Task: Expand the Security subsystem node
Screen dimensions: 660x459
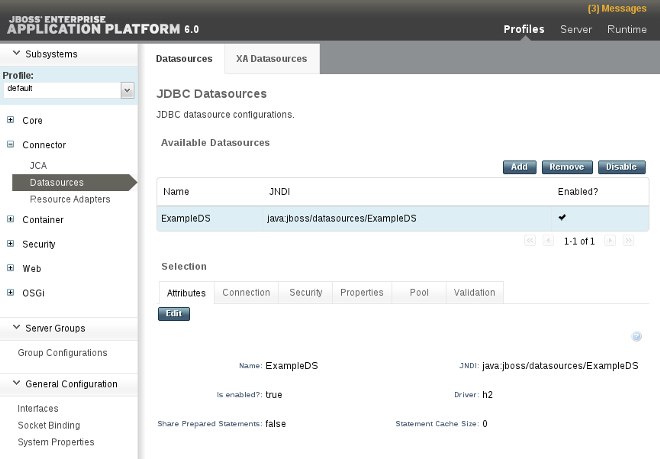Action: point(10,244)
